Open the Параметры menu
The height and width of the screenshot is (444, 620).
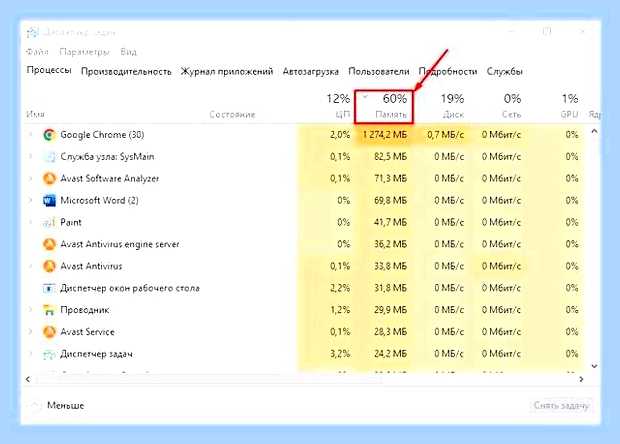click(84, 52)
